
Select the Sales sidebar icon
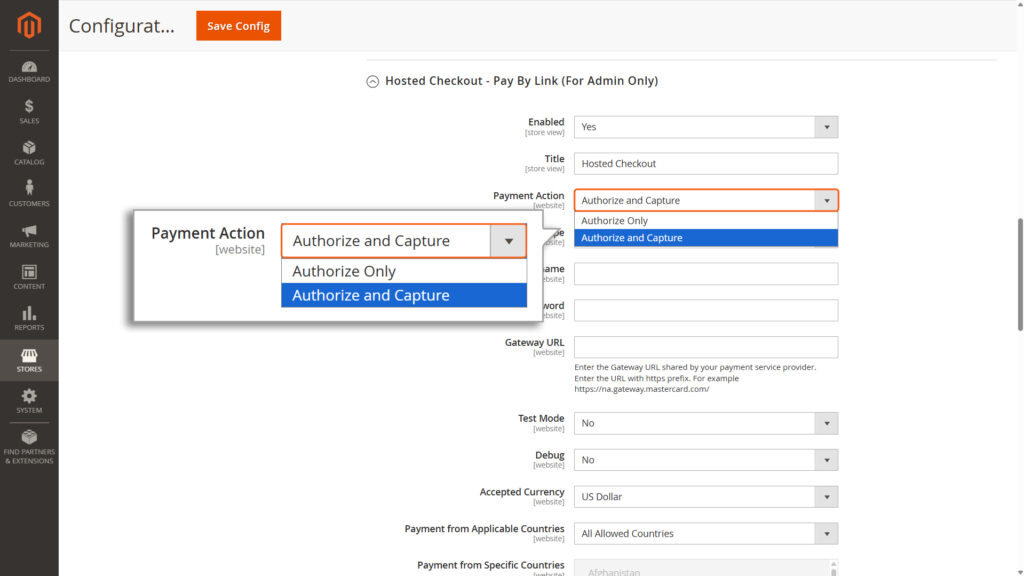[x=29, y=110]
